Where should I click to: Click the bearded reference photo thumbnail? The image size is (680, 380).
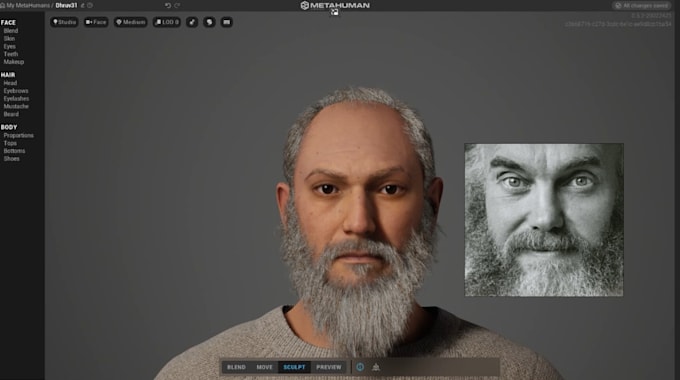tap(544, 220)
